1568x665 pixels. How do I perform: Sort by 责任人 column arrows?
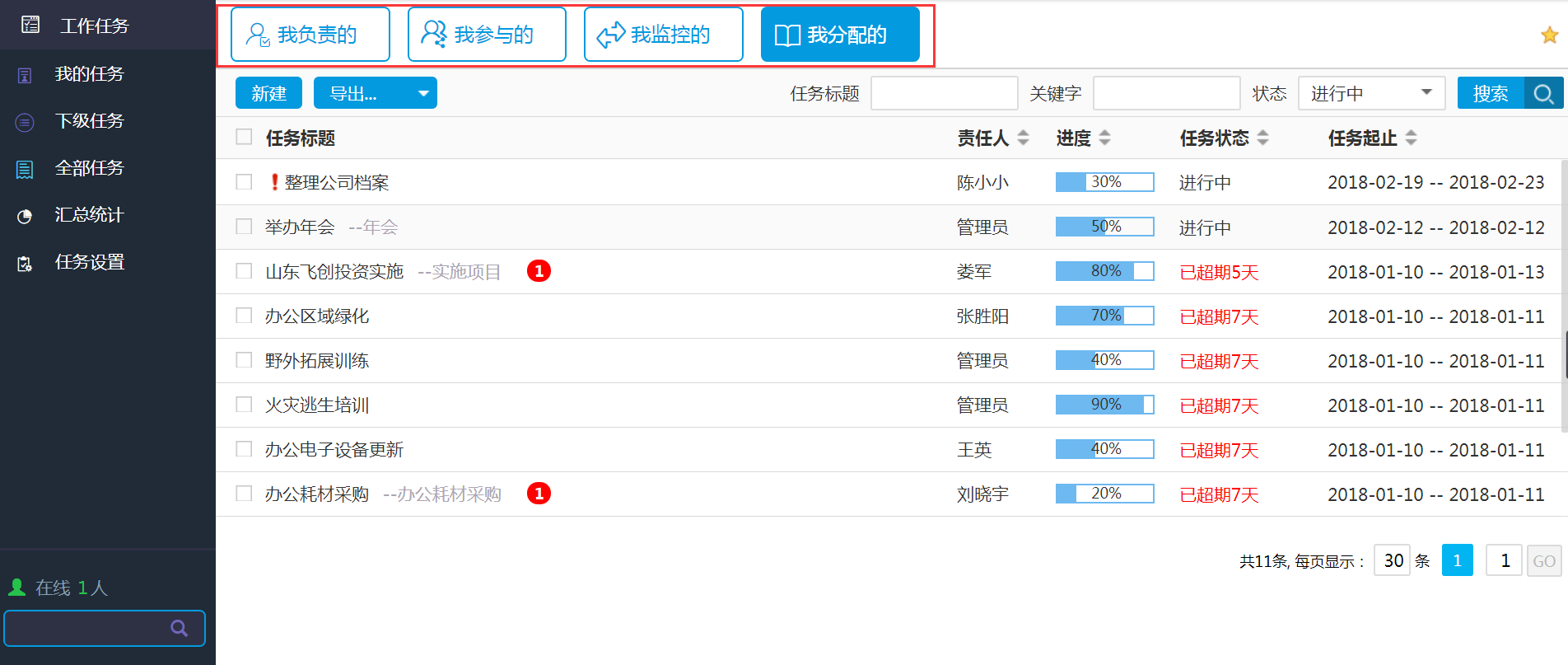[1023, 138]
